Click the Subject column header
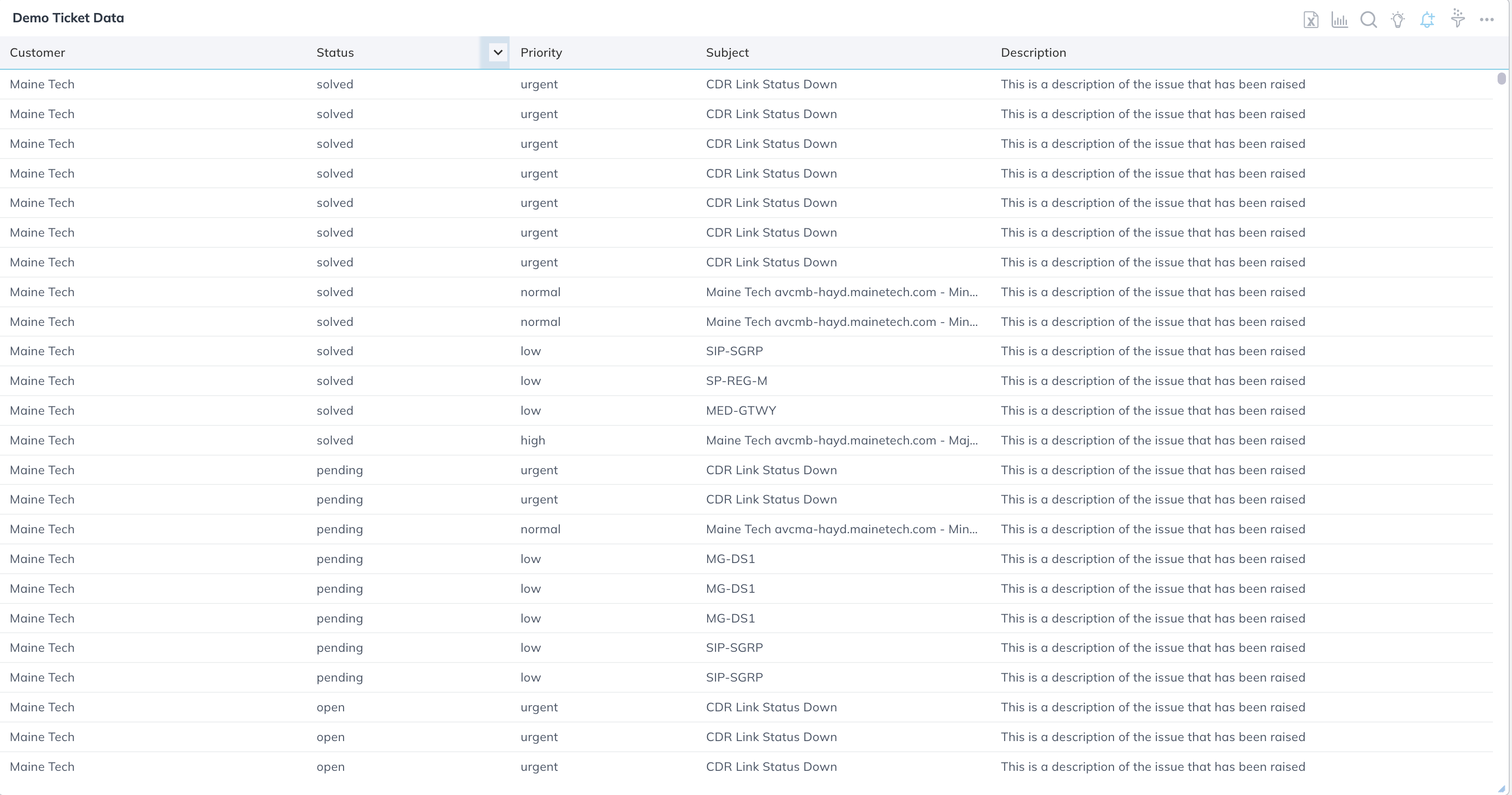This screenshot has height=795, width=1512. click(727, 53)
